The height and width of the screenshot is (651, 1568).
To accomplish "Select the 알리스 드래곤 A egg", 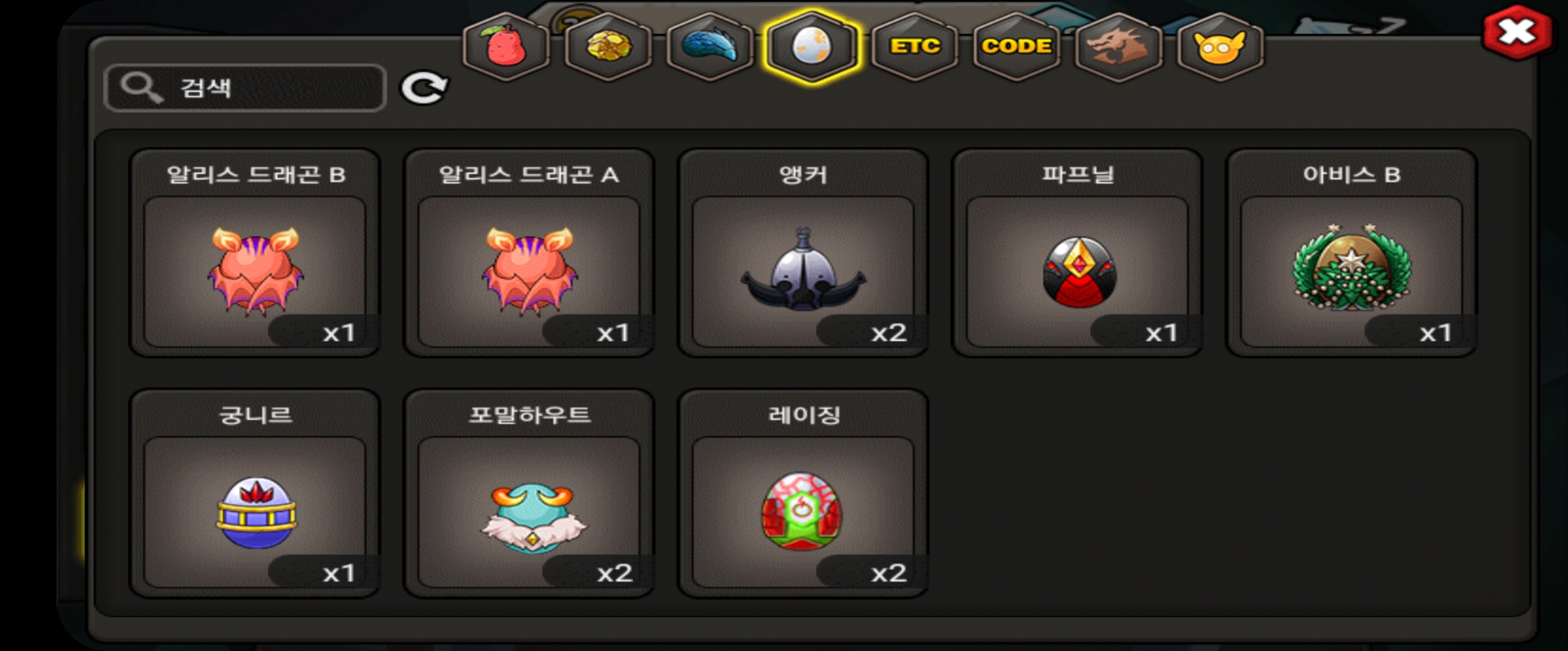I will point(529,253).
